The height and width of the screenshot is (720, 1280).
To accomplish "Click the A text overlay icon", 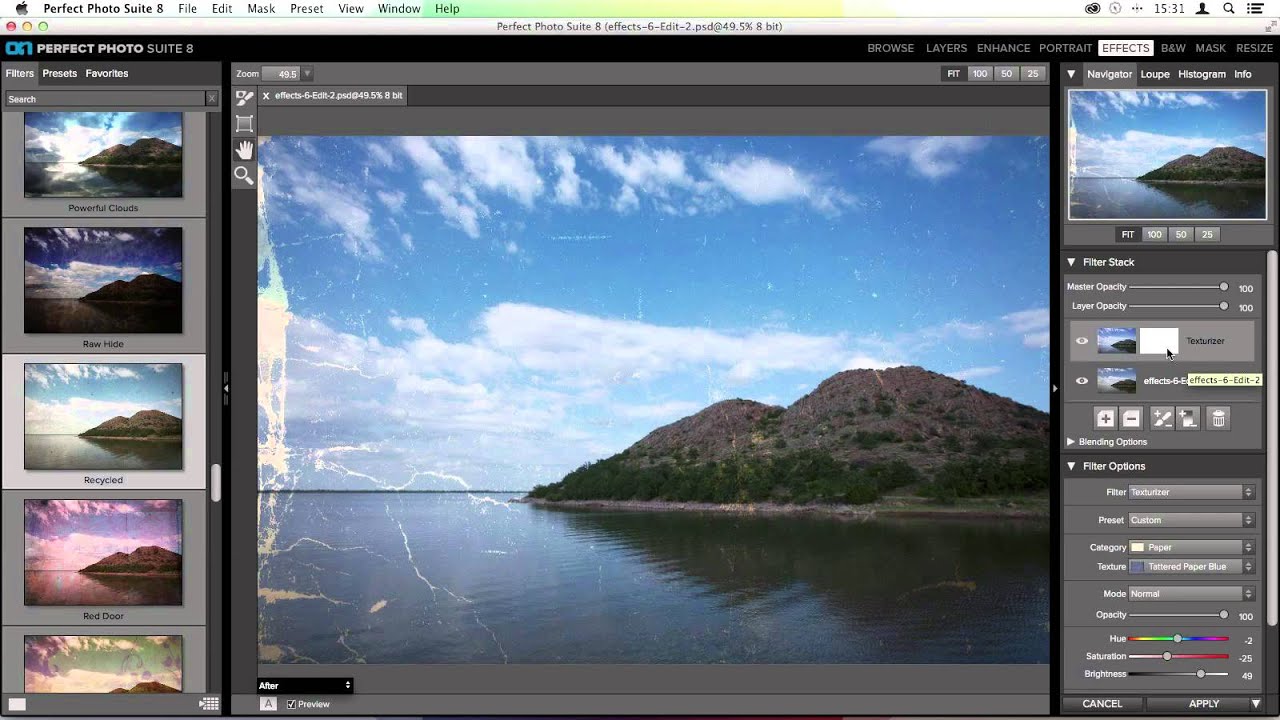I will pos(268,704).
